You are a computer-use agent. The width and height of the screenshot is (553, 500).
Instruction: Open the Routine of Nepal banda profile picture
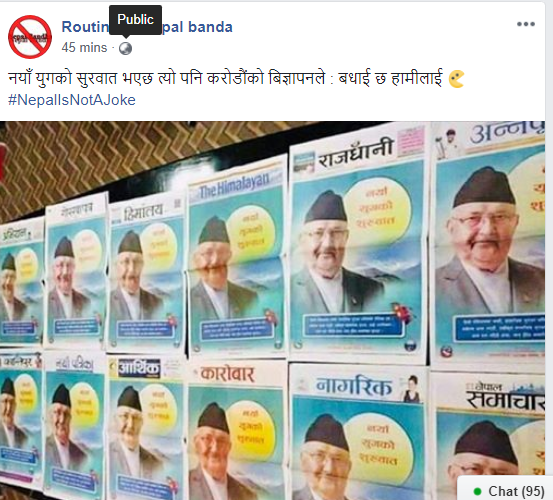[30, 37]
